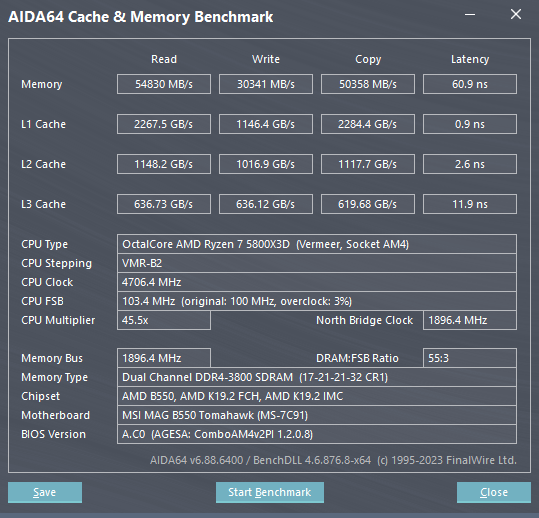This screenshot has height=518, width=539.
Task: Select L3 Cache Copy 619.68 GB/s
Action: tap(368, 204)
